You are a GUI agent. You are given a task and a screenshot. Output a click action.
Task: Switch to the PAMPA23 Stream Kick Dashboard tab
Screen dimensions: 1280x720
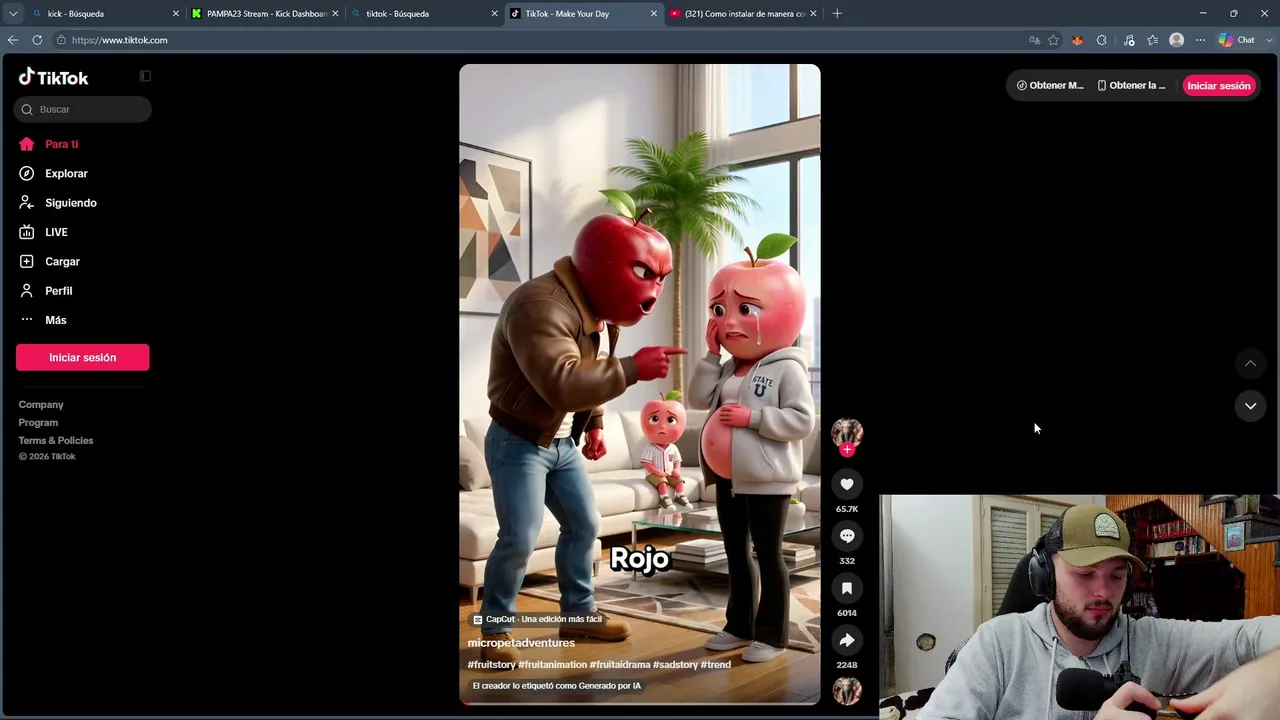265,14
